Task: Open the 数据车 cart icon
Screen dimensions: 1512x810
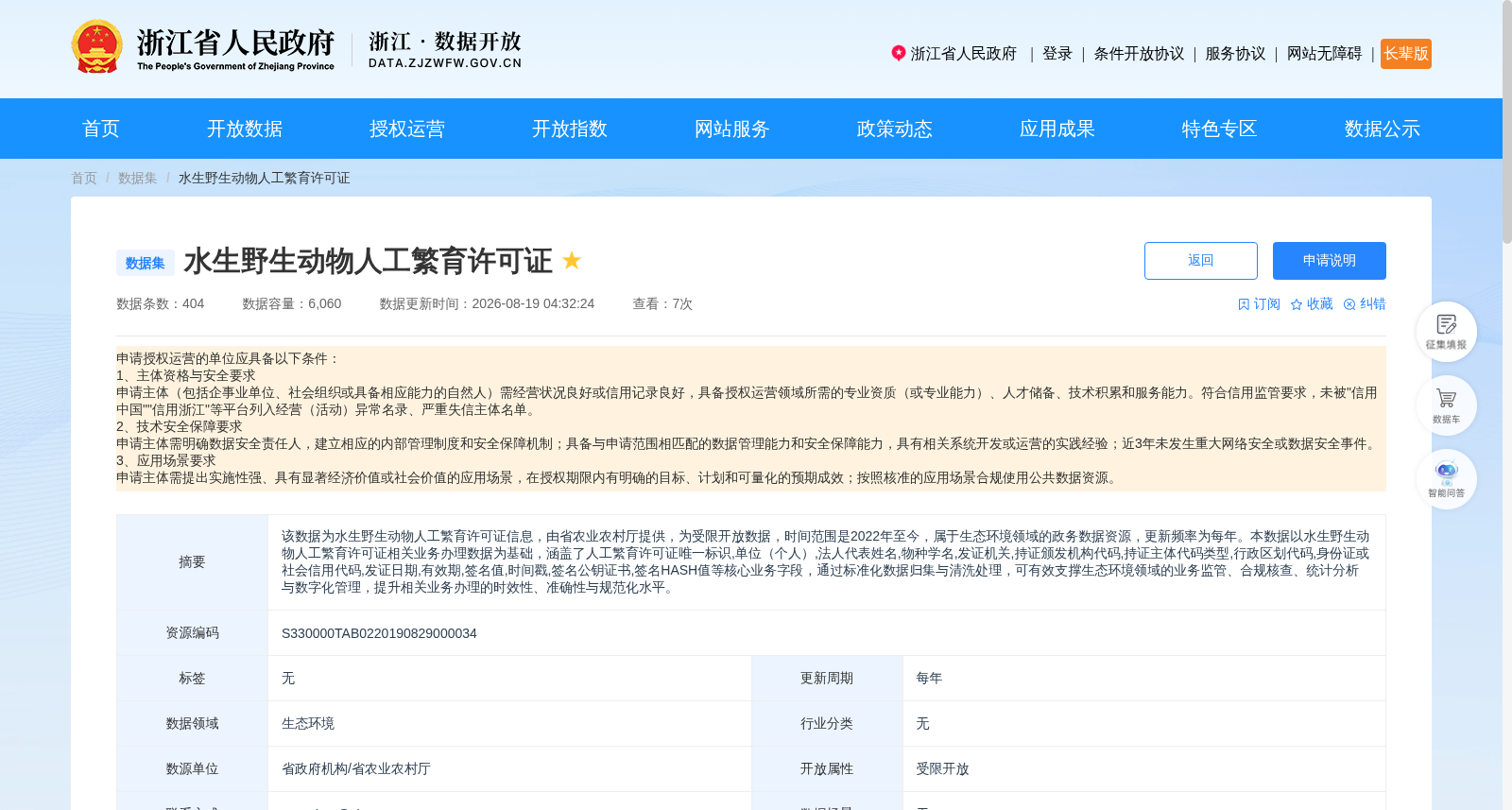Action: (1446, 405)
